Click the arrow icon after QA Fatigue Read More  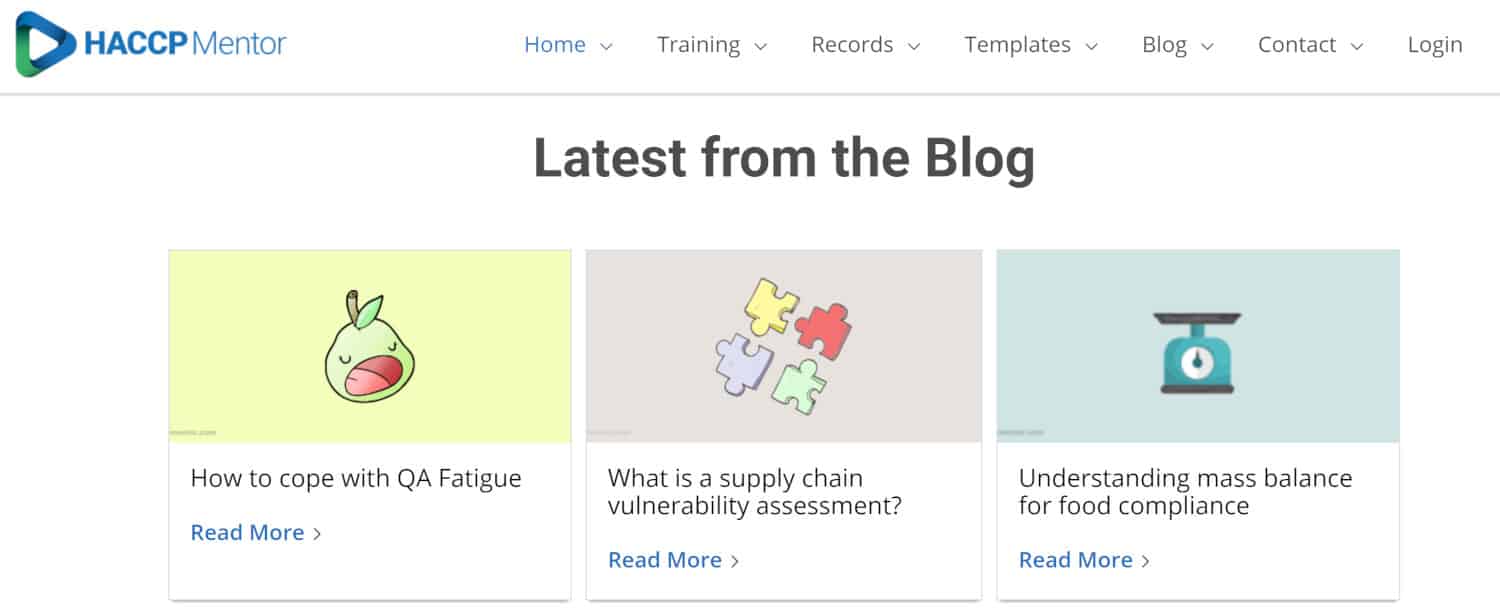[317, 534]
